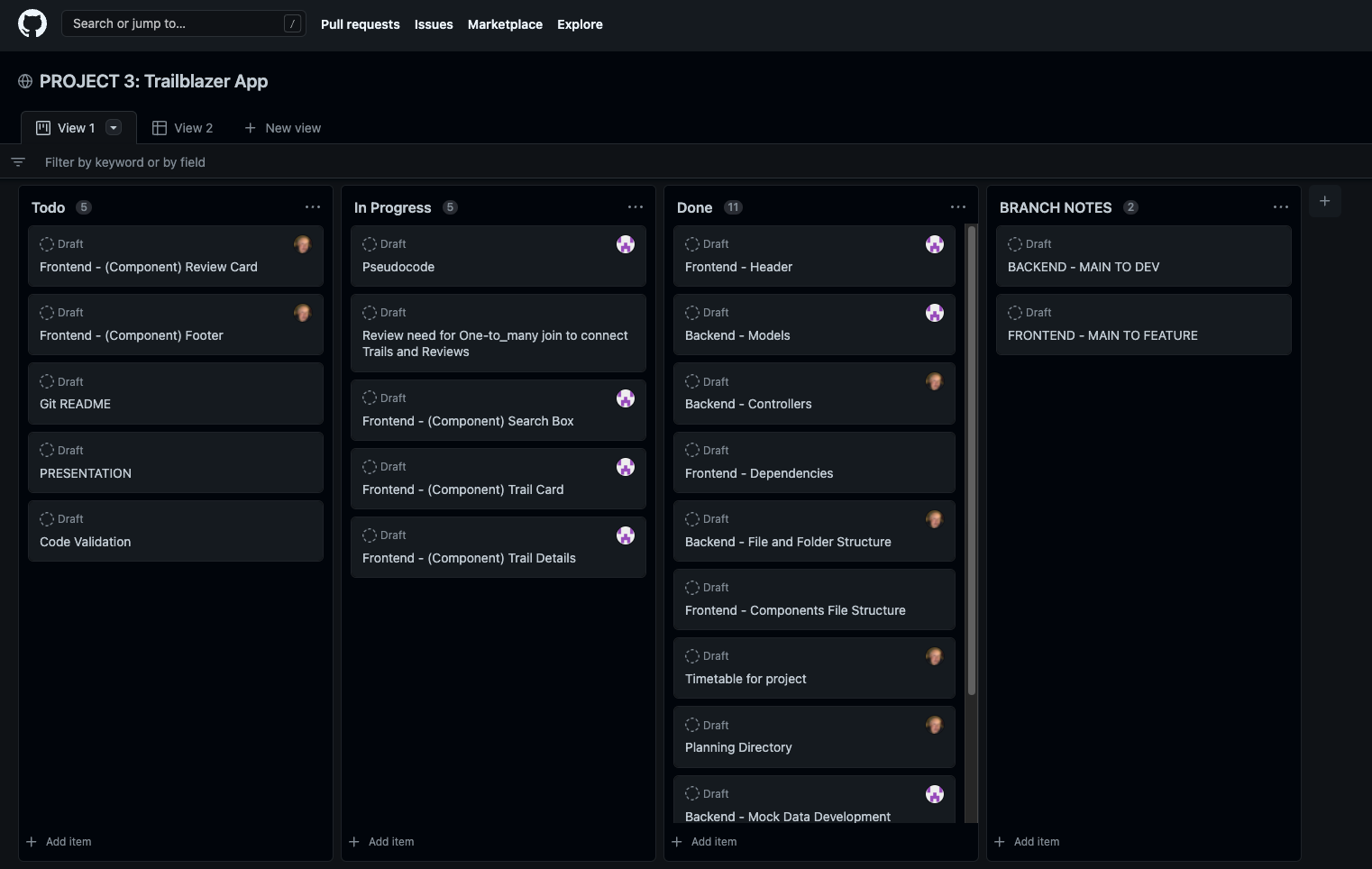
Task: Click the draft status icon on Git README
Action: pyautogui.click(x=47, y=381)
